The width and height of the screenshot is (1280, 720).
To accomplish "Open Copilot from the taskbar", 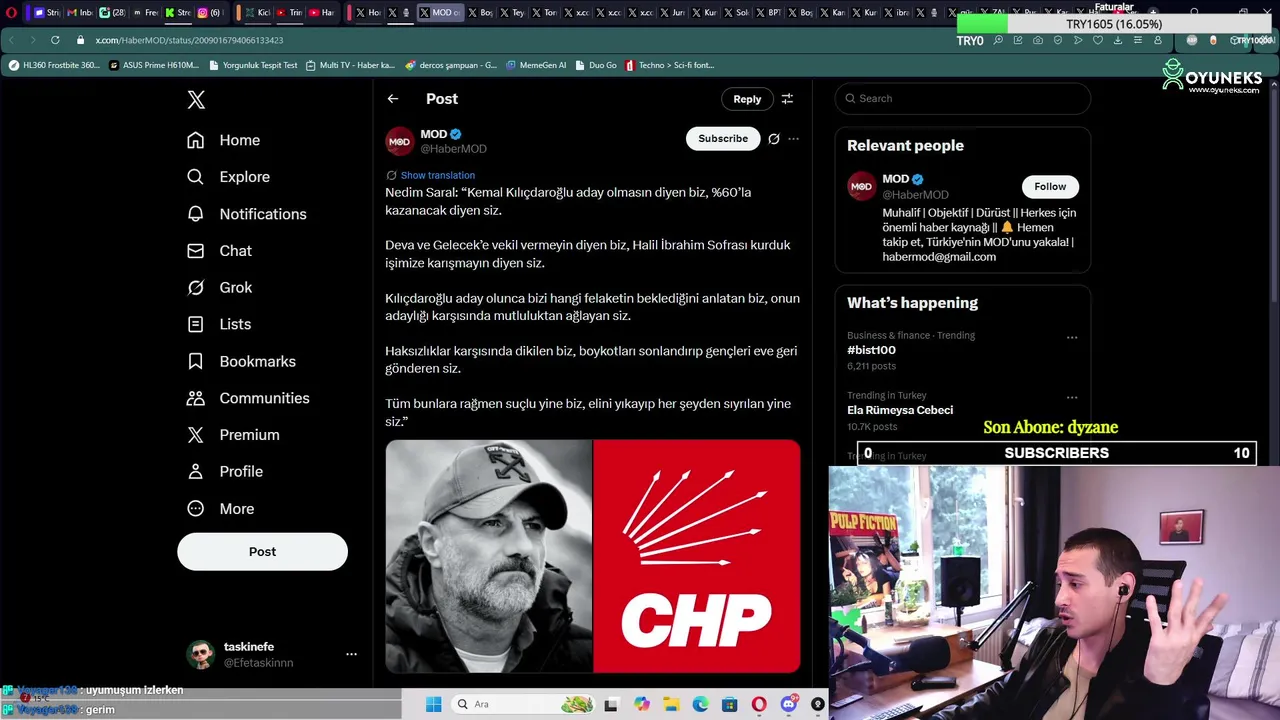I will click(x=641, y=705).
